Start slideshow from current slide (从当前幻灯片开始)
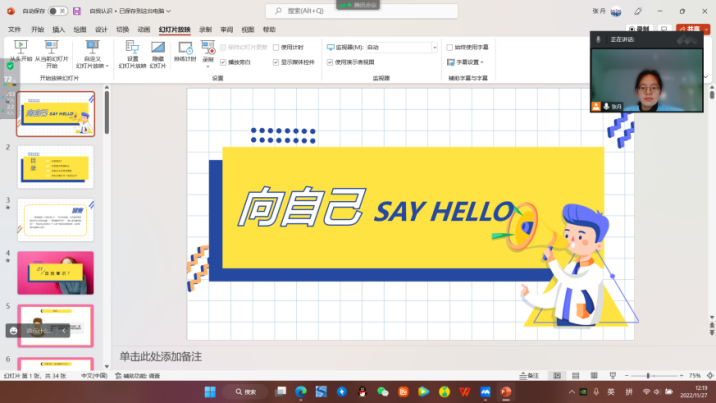 tap(52, 51)
